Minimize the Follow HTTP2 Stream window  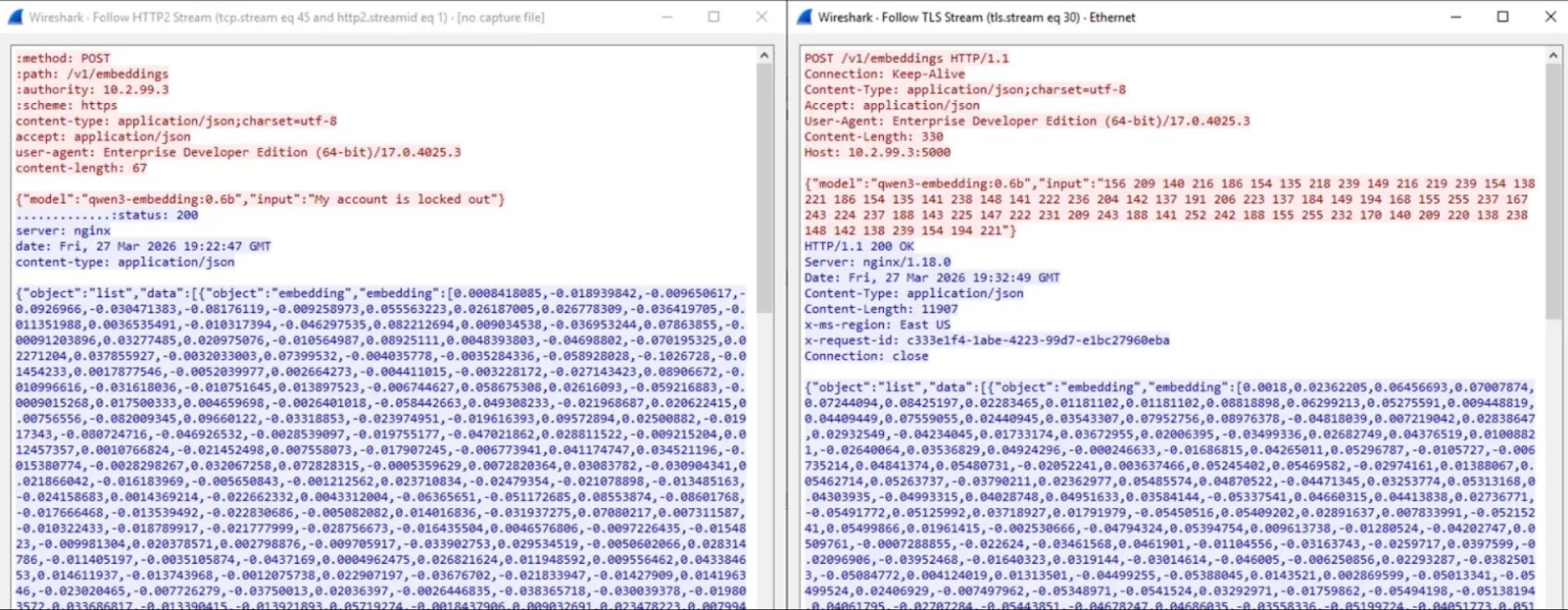point(666,17)
